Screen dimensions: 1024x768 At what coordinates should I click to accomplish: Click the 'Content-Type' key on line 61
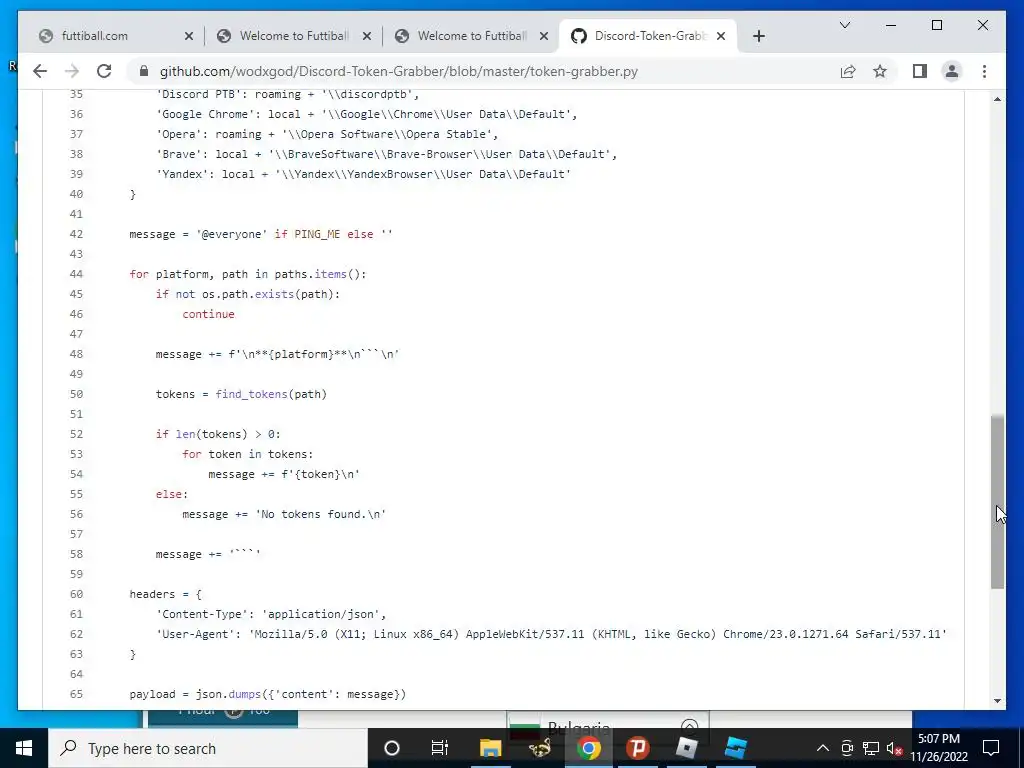pyautogui.click(x=202, y=614)
